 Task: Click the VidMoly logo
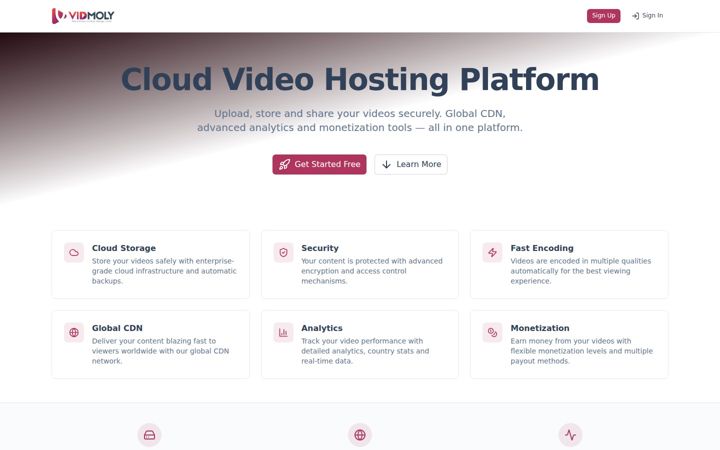83,16
